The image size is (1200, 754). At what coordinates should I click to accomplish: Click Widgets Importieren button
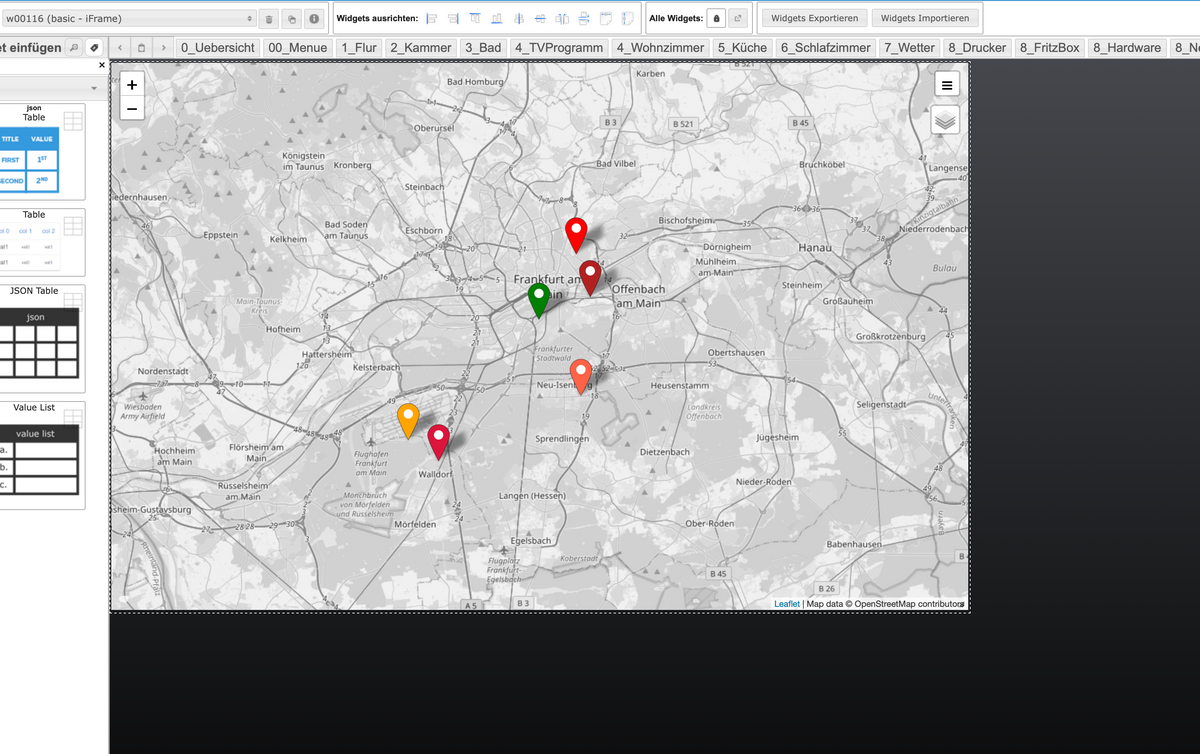tap(924, 19)
